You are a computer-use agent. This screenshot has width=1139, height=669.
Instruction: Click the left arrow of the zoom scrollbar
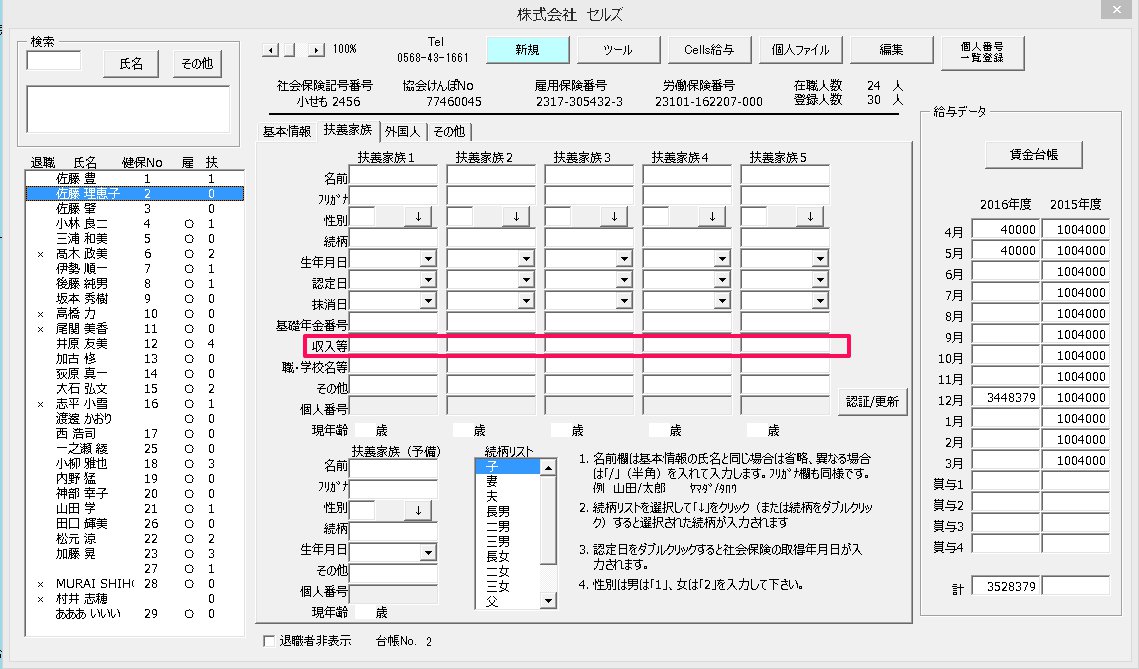pyautogui.click(x=270, y=49)
